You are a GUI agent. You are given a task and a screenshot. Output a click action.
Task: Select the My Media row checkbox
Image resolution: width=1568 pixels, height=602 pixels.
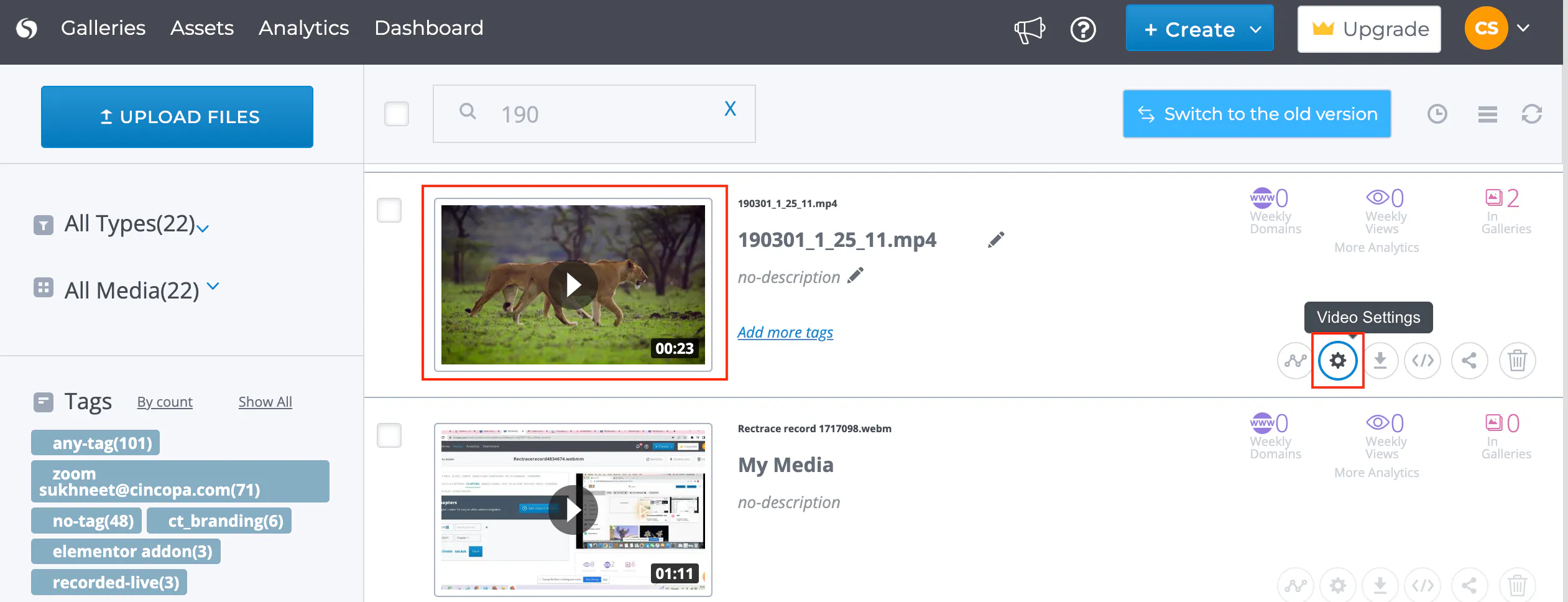(389, 435)
